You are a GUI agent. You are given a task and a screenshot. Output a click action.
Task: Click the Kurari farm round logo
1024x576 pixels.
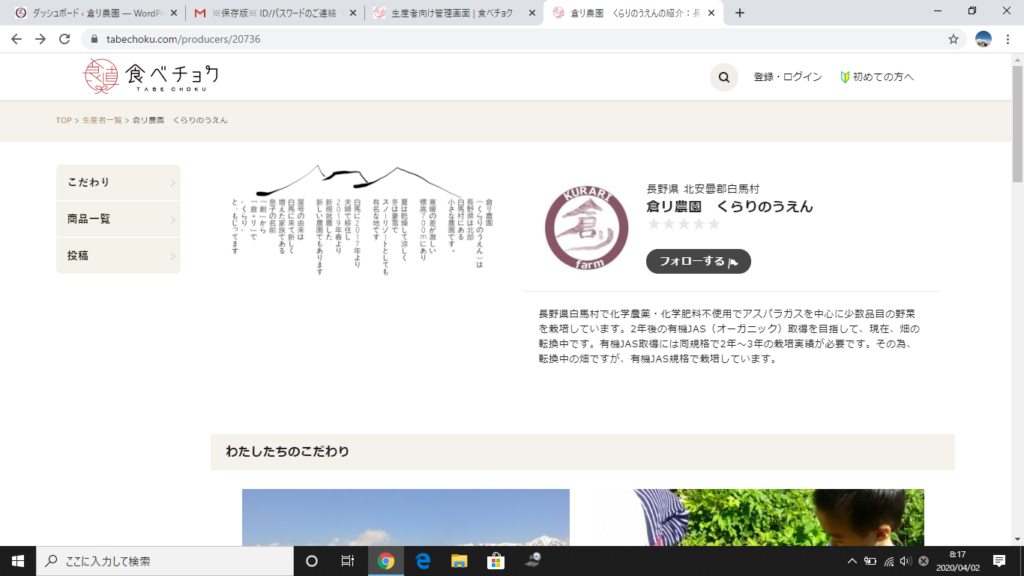586,228
